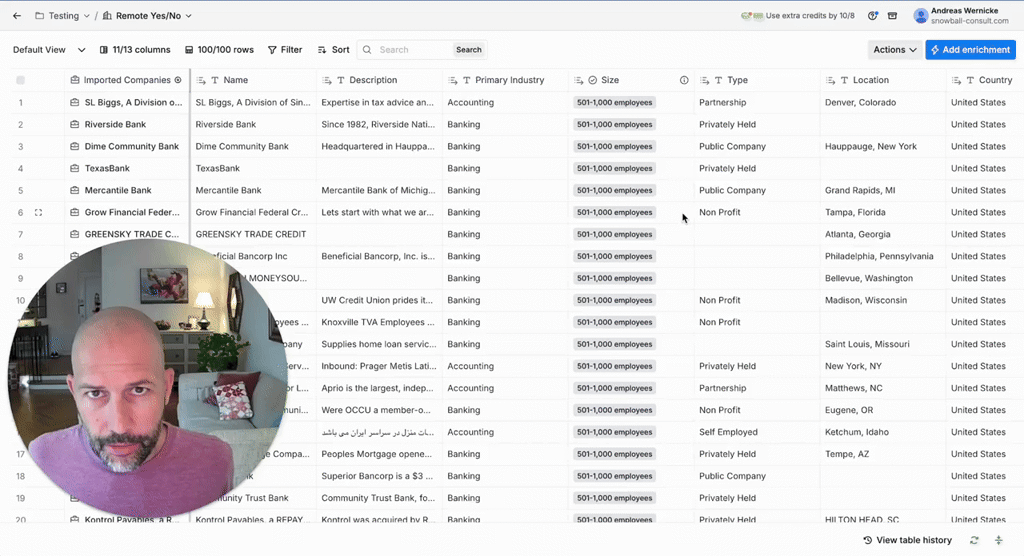Image resolution: width=1024 pixels, height=556 pixels.
Task: Click the expand row icon on row 6
Action: pos(38,213)
